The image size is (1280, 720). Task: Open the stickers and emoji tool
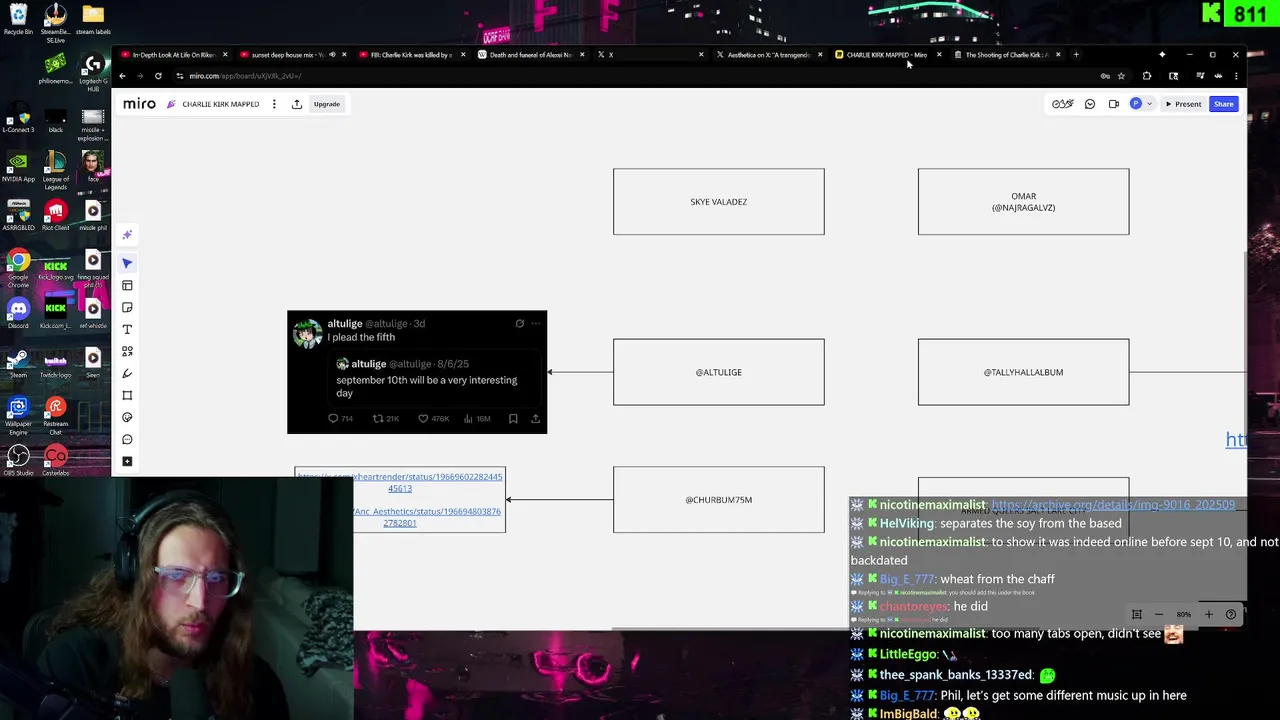[127, 418]
